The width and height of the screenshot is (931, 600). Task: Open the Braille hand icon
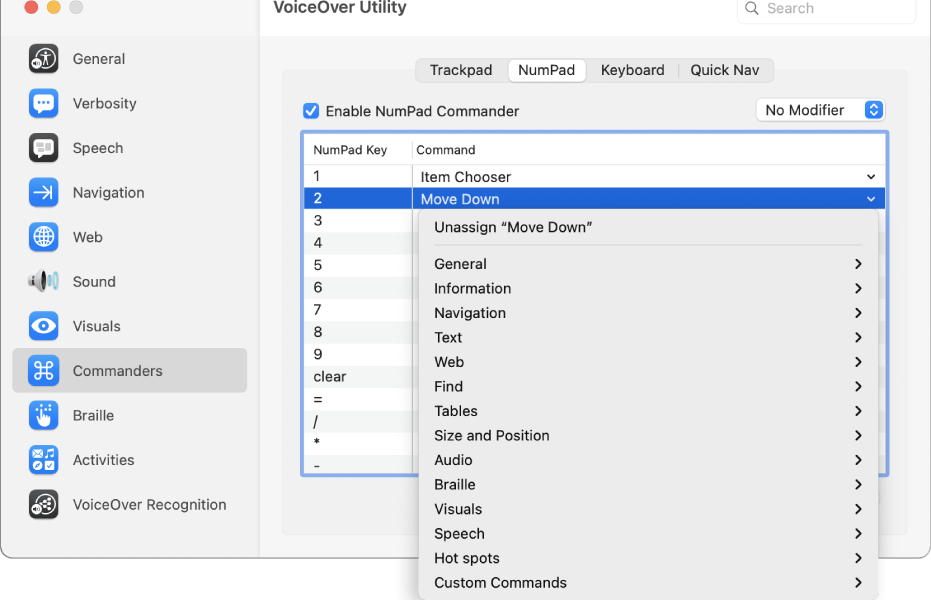pyautogui.click(x=43, y=415)
